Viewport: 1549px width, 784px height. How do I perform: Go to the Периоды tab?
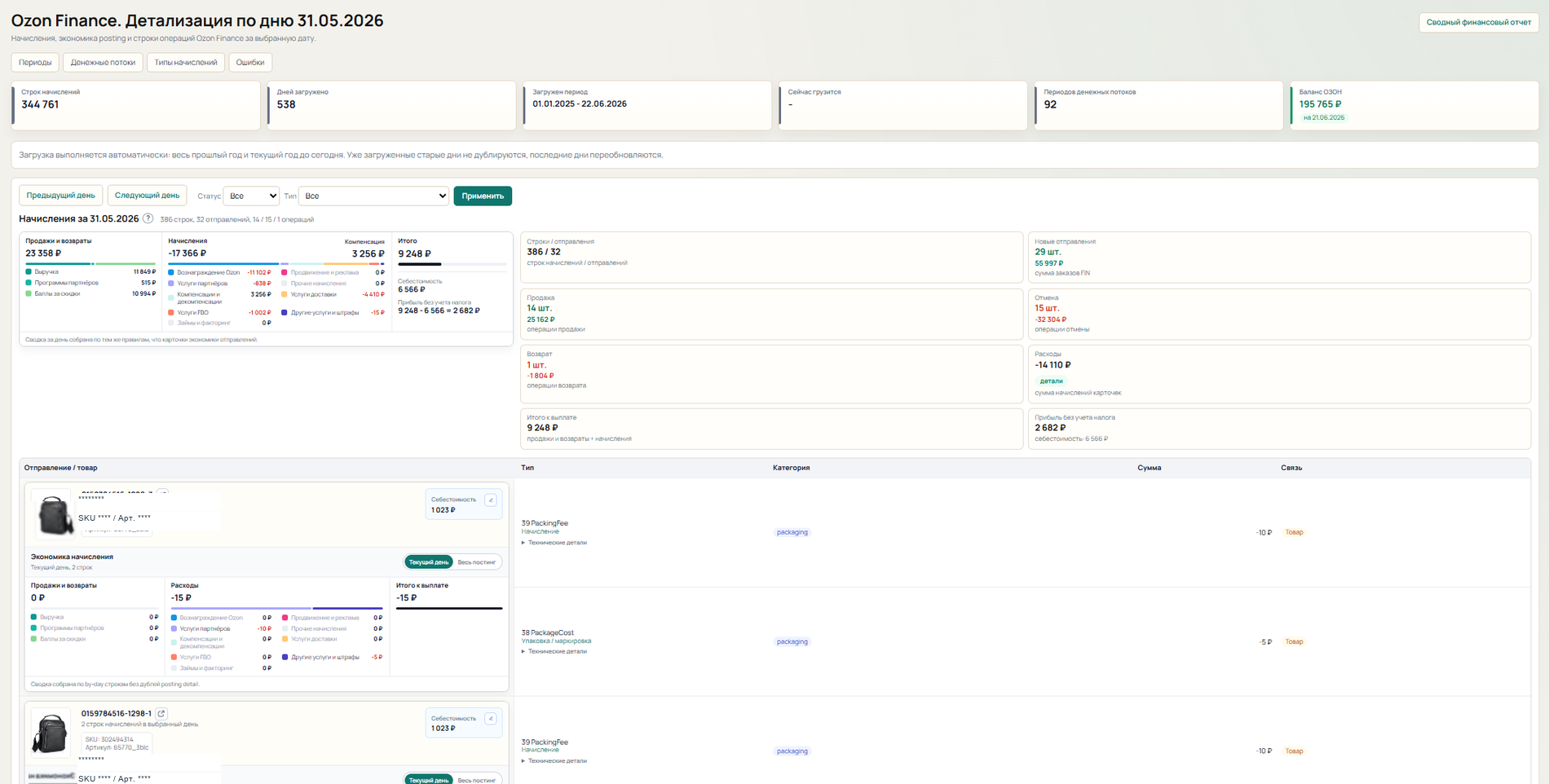tap(35, 62)
